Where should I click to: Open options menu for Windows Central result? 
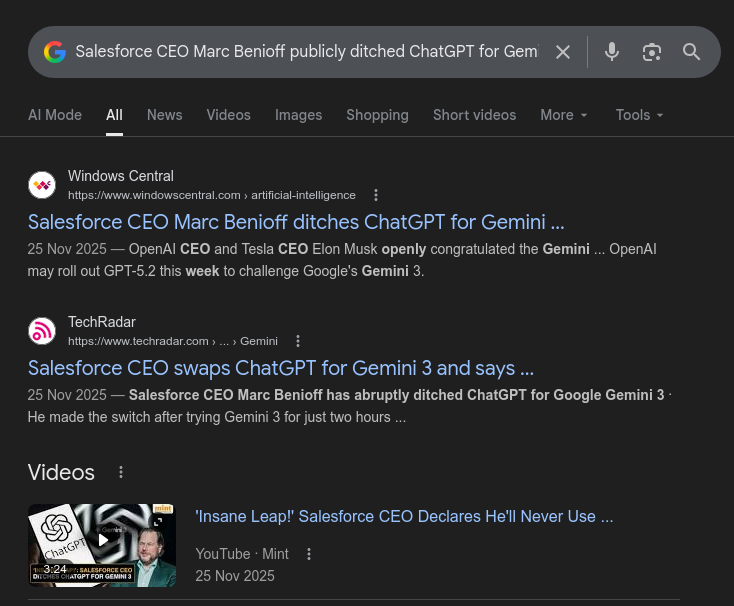point(376,195)
